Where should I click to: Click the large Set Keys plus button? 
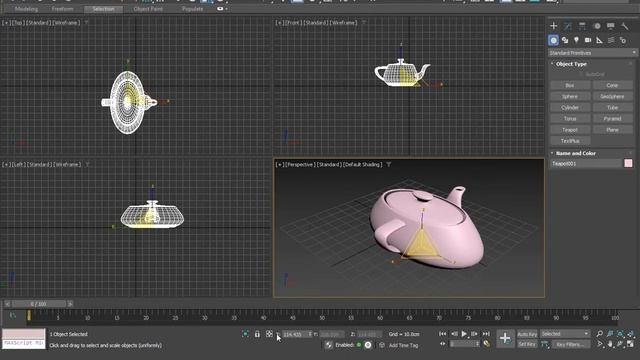tap(505, 338)
